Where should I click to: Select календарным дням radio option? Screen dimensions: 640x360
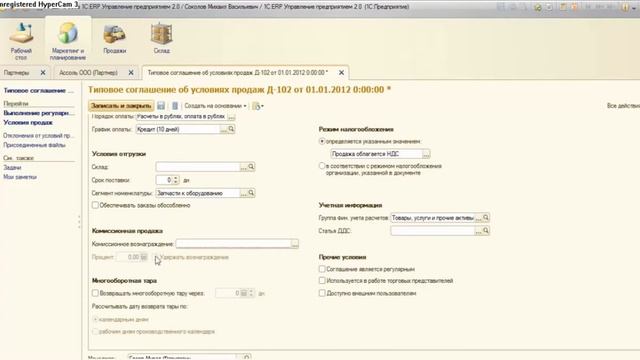[95, 319]
